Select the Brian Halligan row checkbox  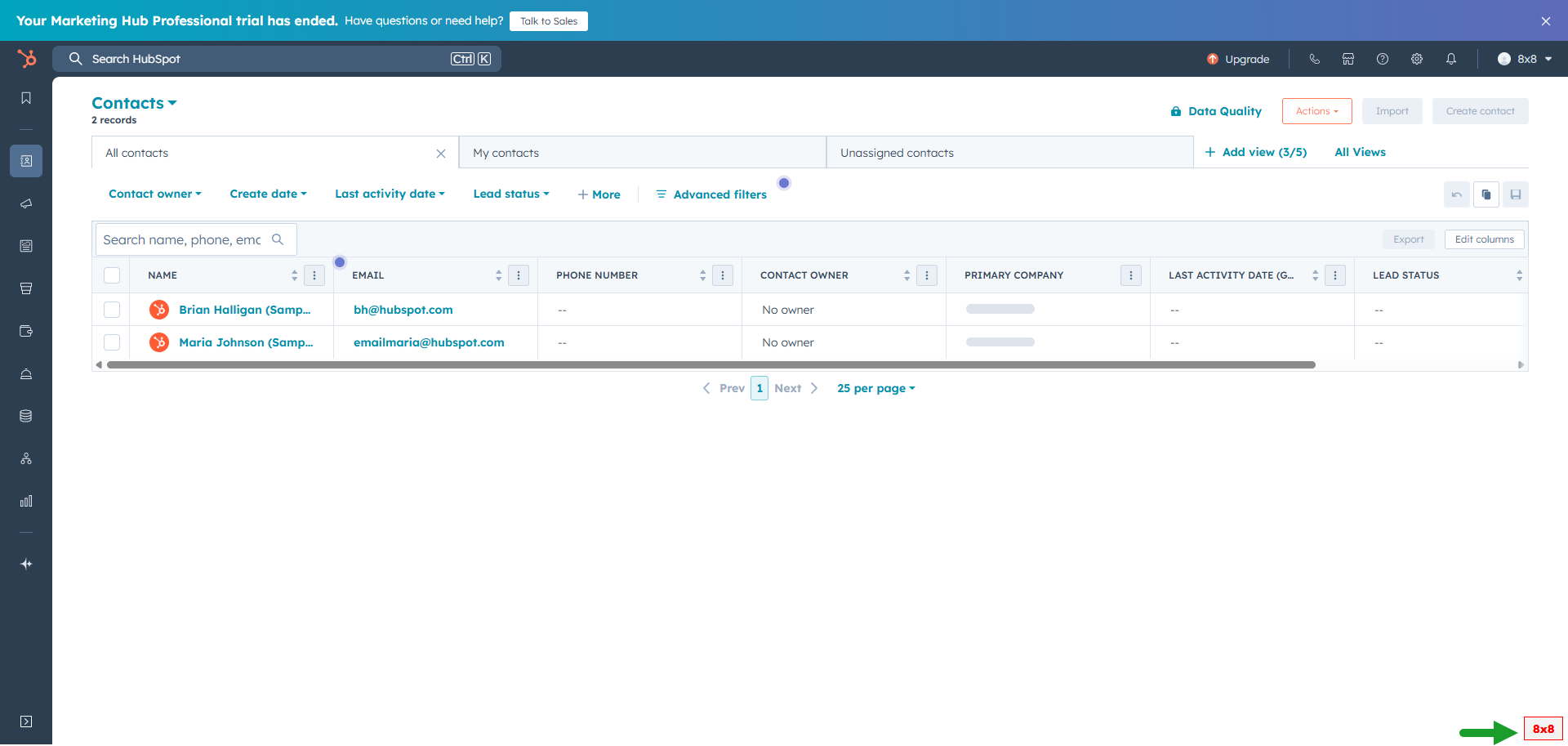pos(112,310)
